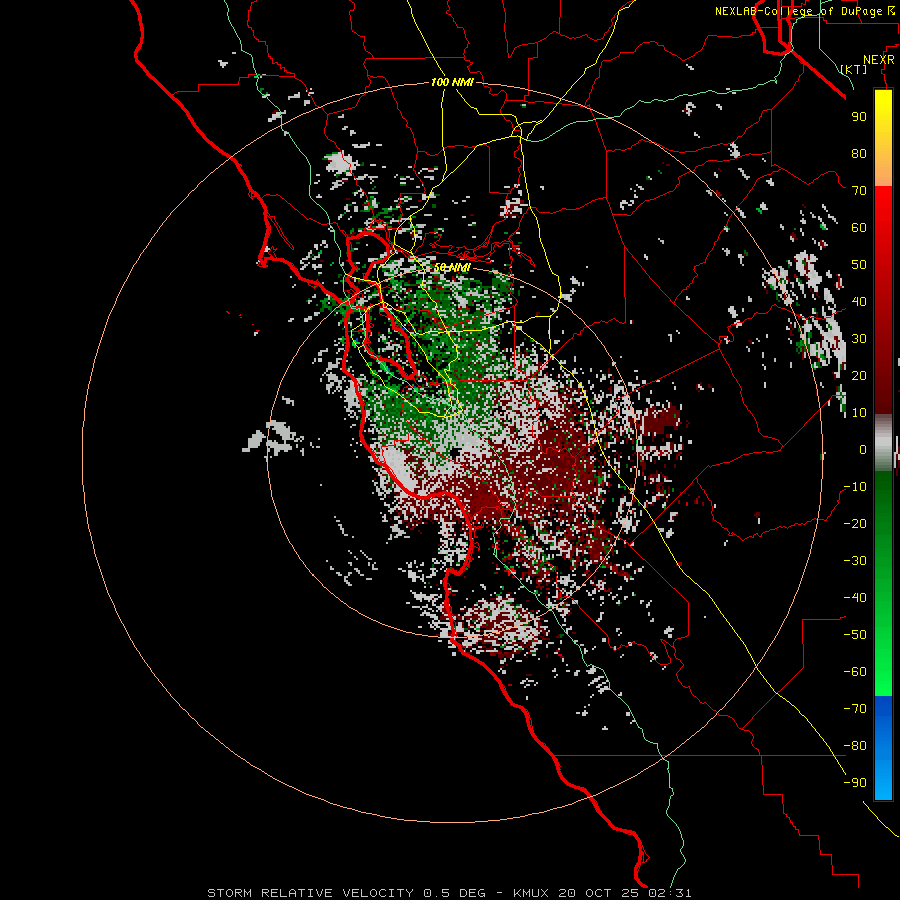Click the positive 20 scale value
The image size is (900, 900).
859,375
